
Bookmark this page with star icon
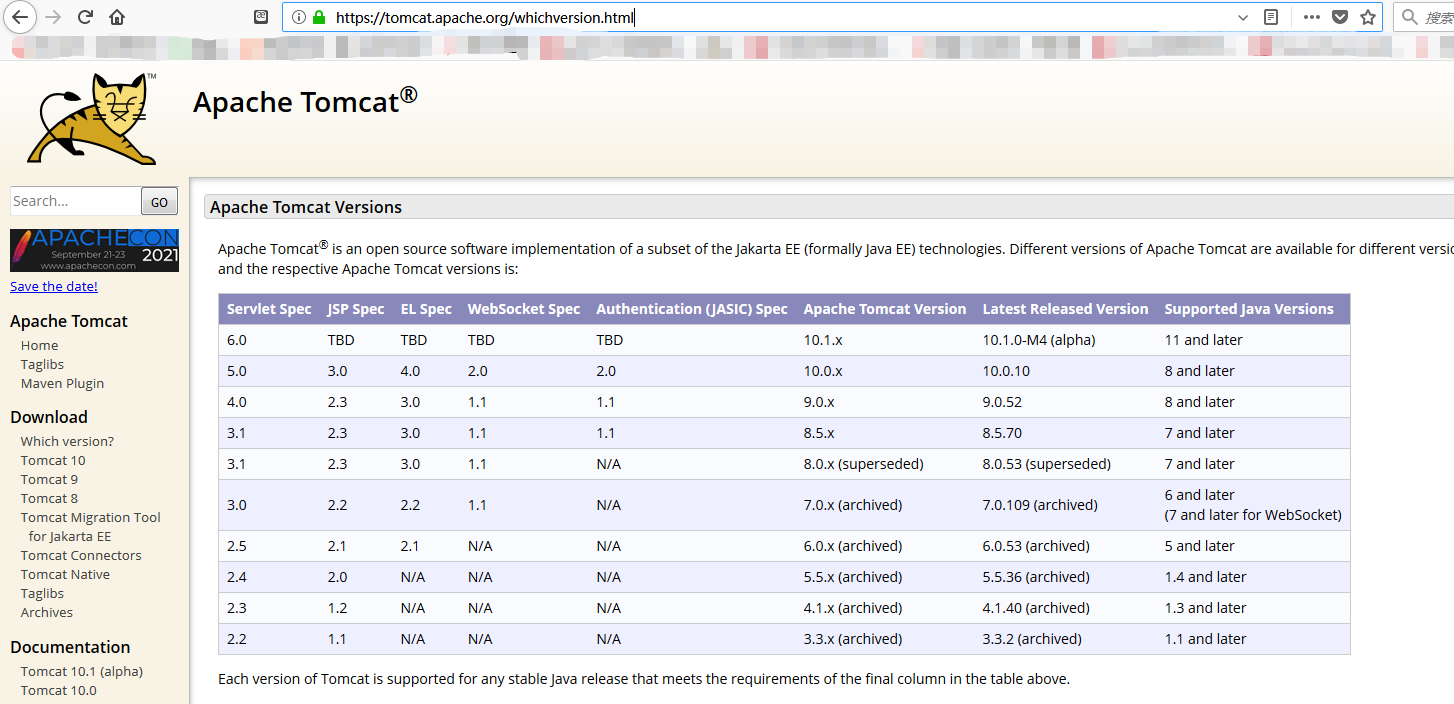1368,17
